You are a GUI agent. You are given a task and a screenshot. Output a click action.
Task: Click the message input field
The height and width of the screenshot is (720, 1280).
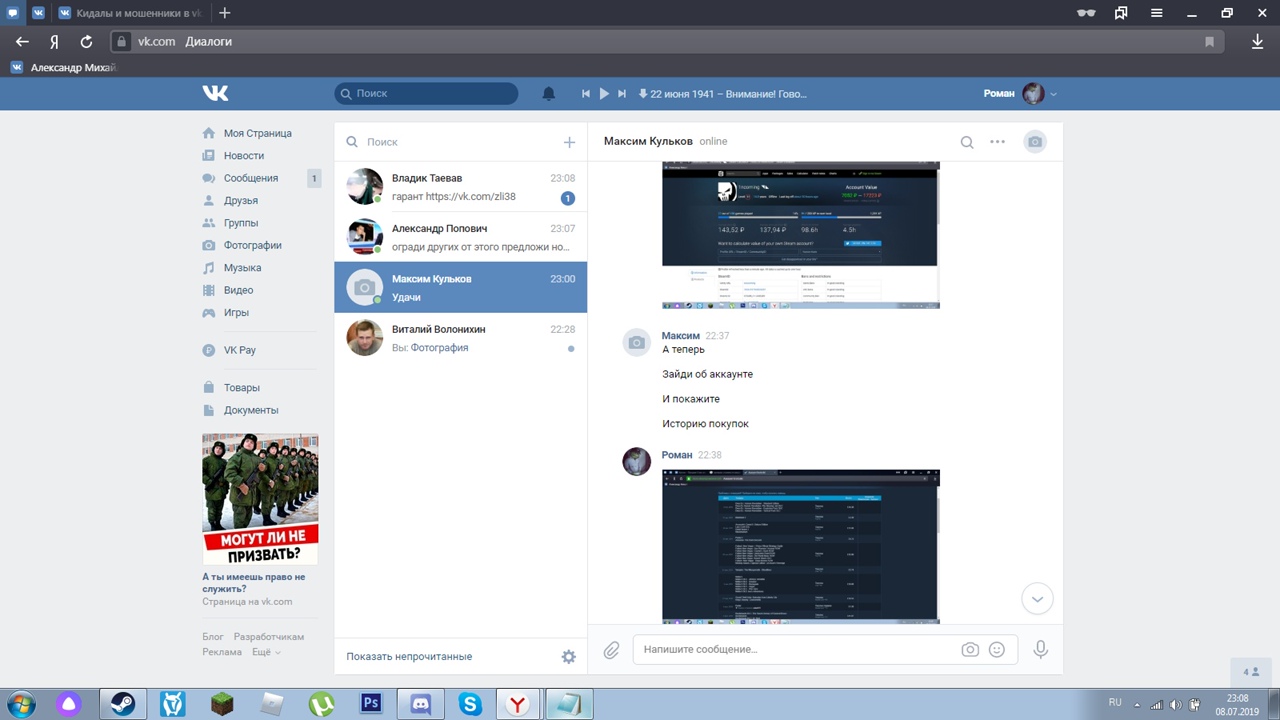[x=795, y=650]
